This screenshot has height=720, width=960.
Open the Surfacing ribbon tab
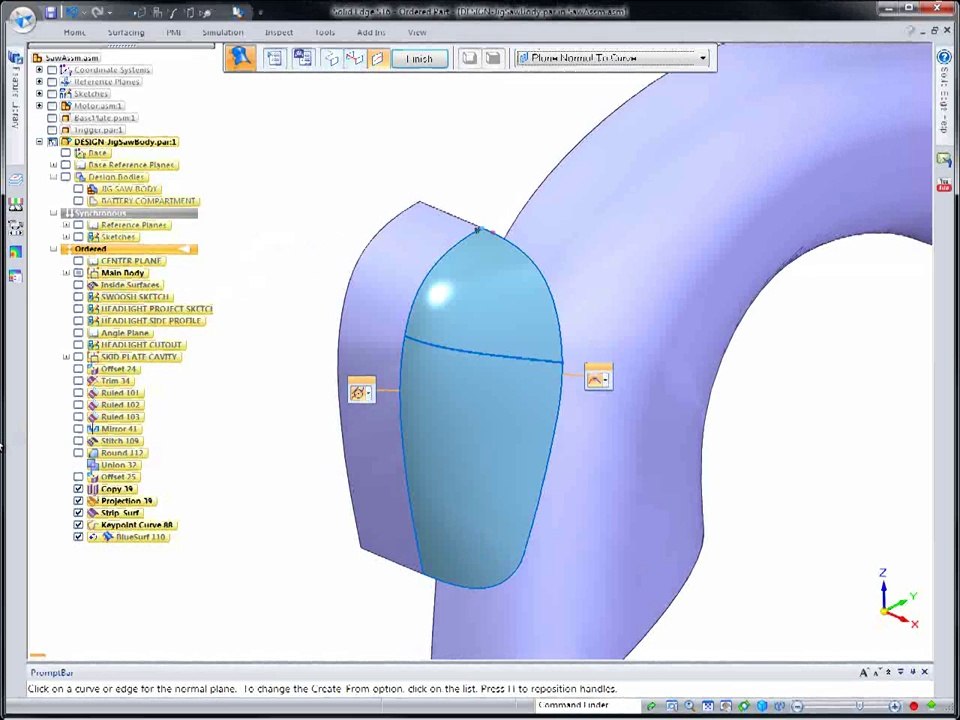(x=126, y=32)
